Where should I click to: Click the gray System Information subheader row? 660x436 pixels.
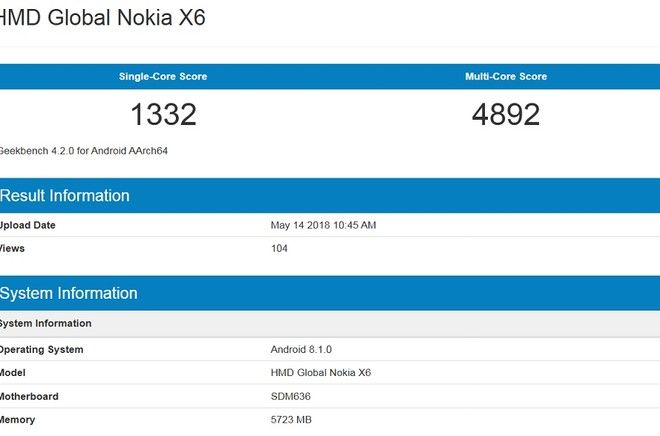pyautogui.click(x=46, y=324)
